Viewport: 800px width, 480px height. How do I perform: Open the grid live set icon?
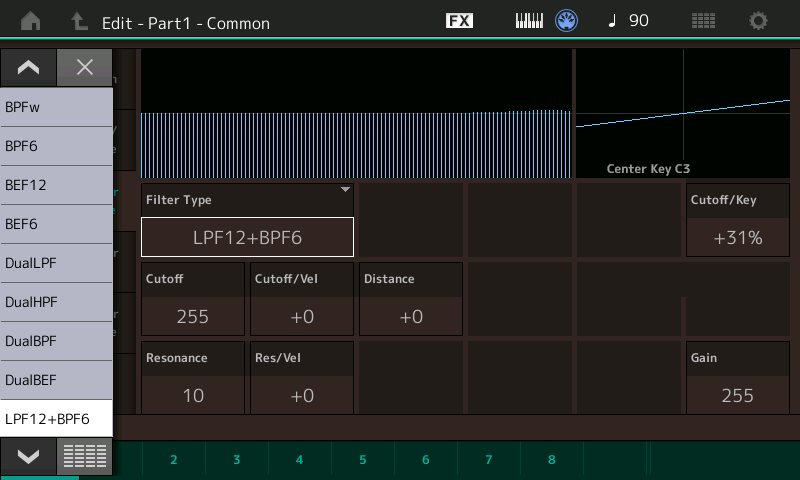pyautogui.click(x=703, y=21)
